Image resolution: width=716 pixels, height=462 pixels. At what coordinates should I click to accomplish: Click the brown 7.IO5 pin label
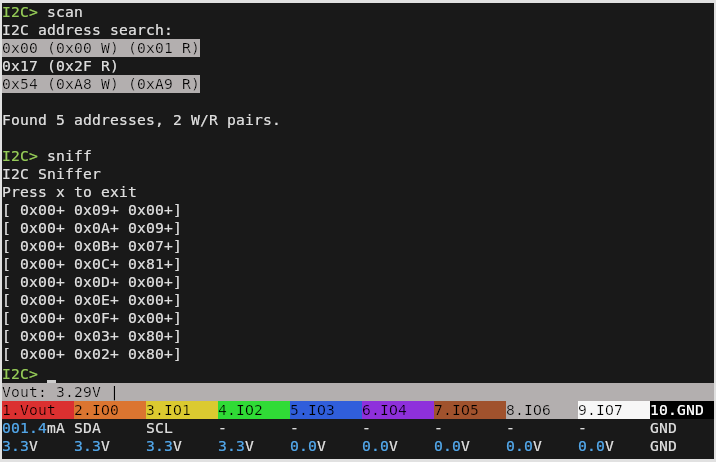(469, 410)
